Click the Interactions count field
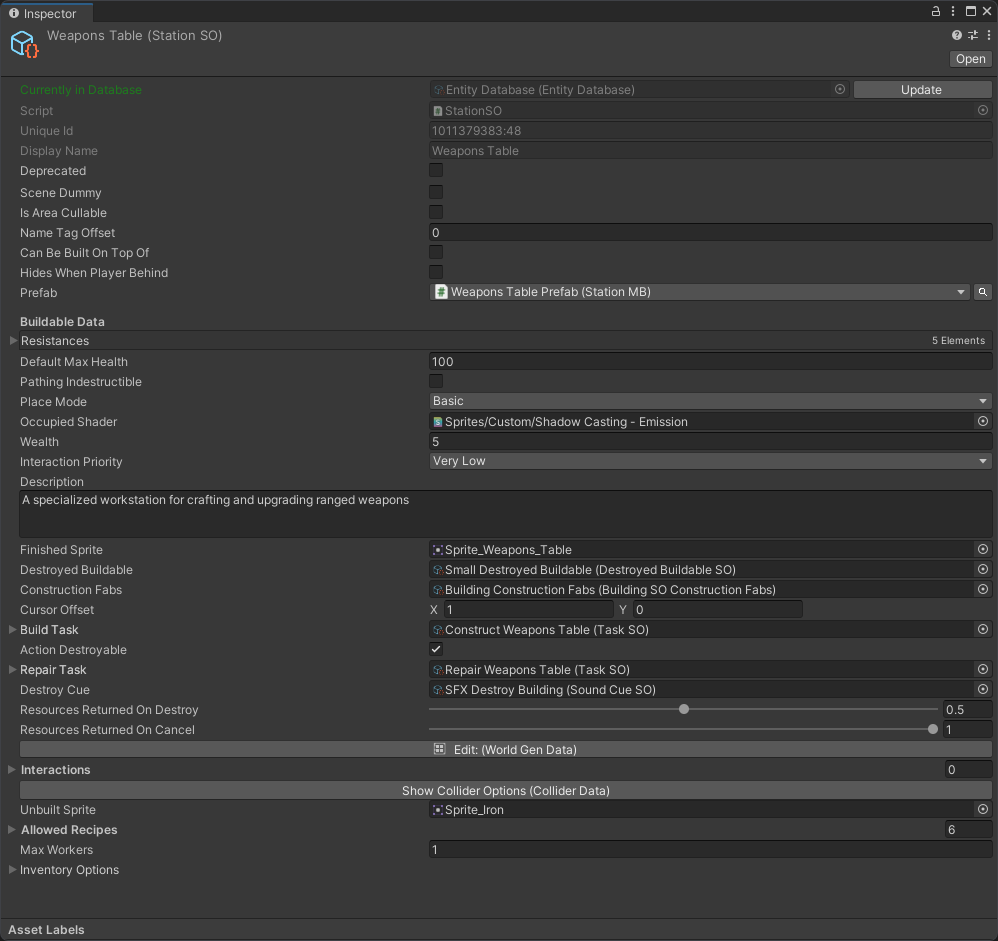Viewport: 998px width, 941px height. 968,769
